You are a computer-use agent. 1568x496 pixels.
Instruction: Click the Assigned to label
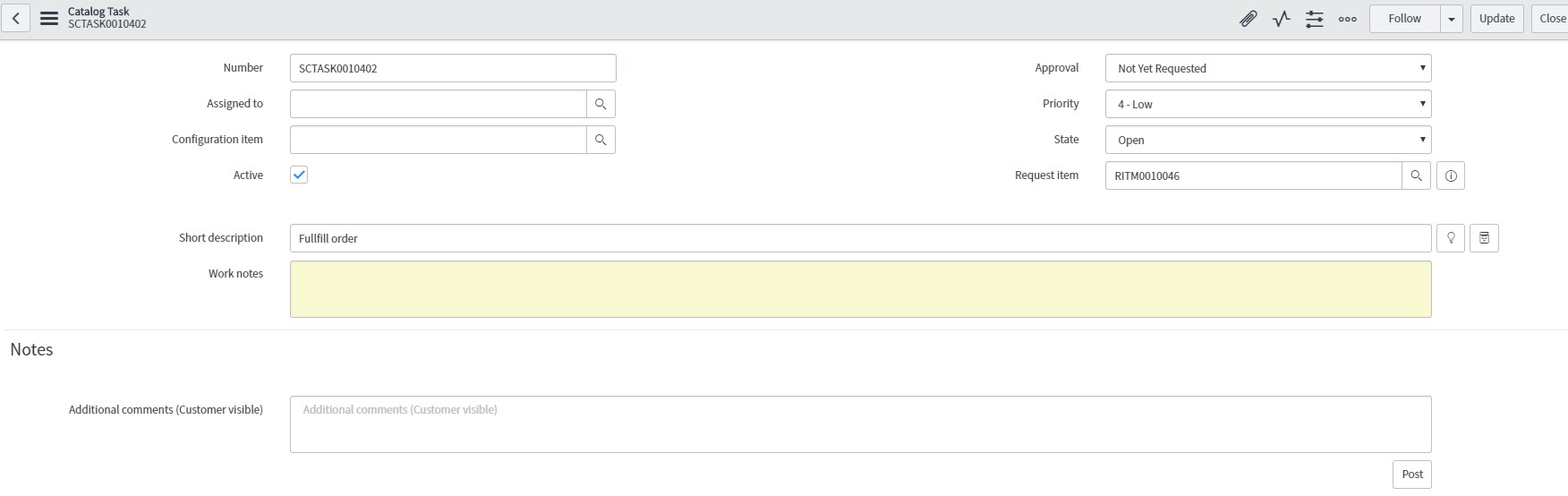pos(234,104)
